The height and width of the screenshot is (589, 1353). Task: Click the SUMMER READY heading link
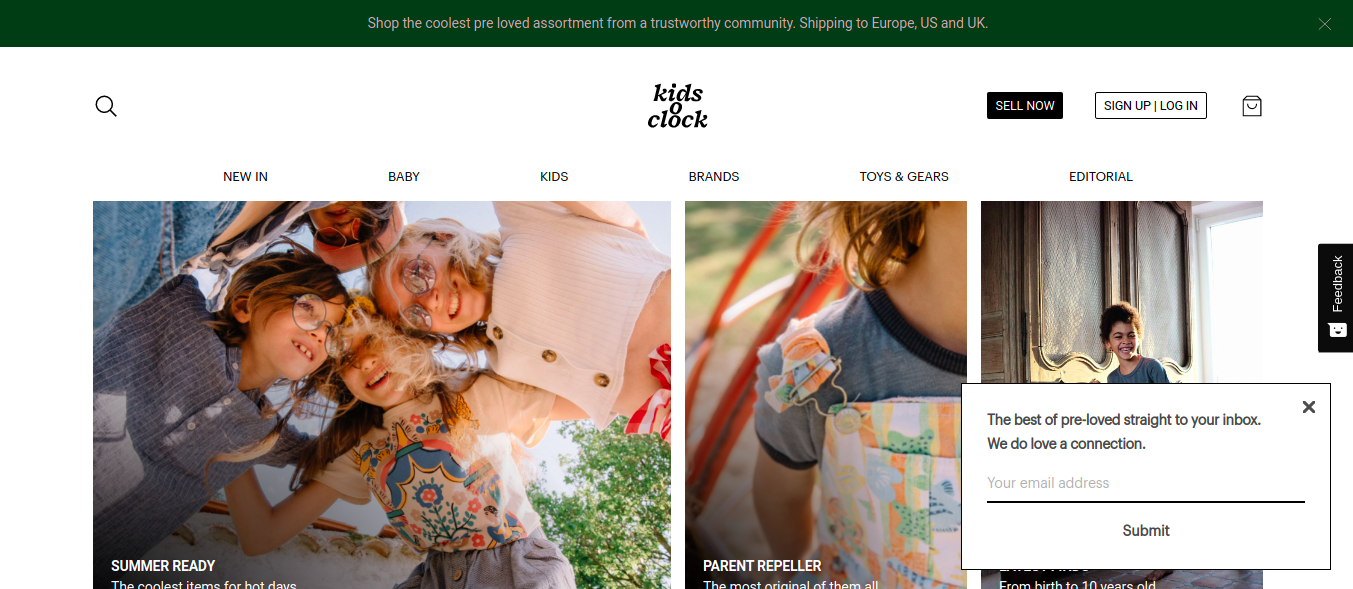pos(163,566)
